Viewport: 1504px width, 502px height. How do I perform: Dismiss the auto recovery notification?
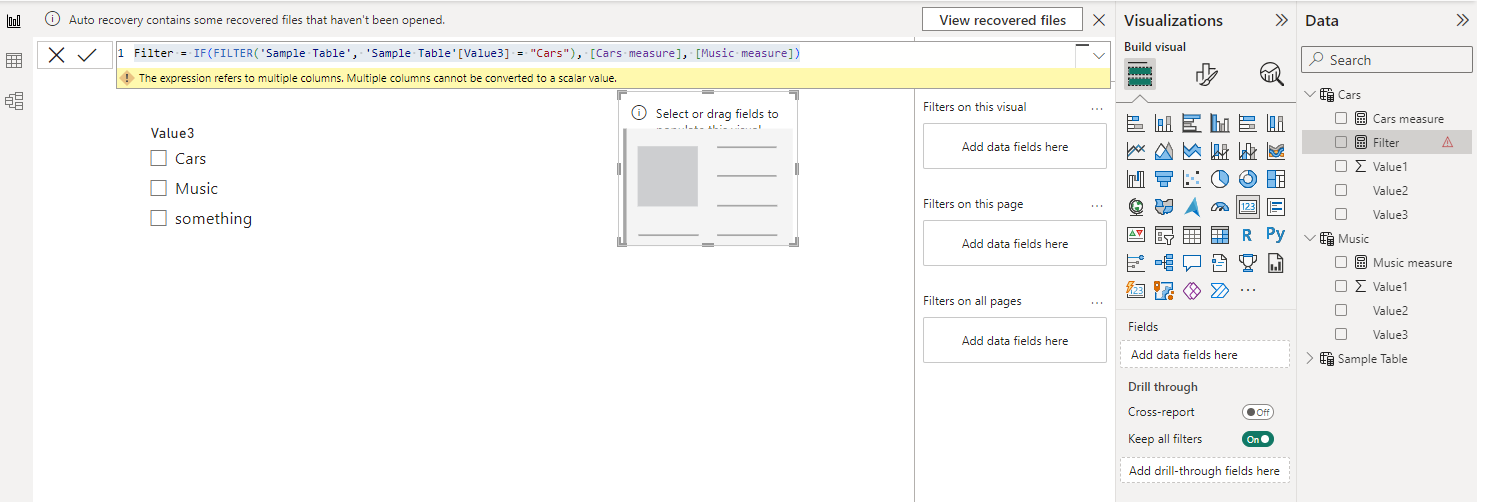click(x=1099, y=20)
